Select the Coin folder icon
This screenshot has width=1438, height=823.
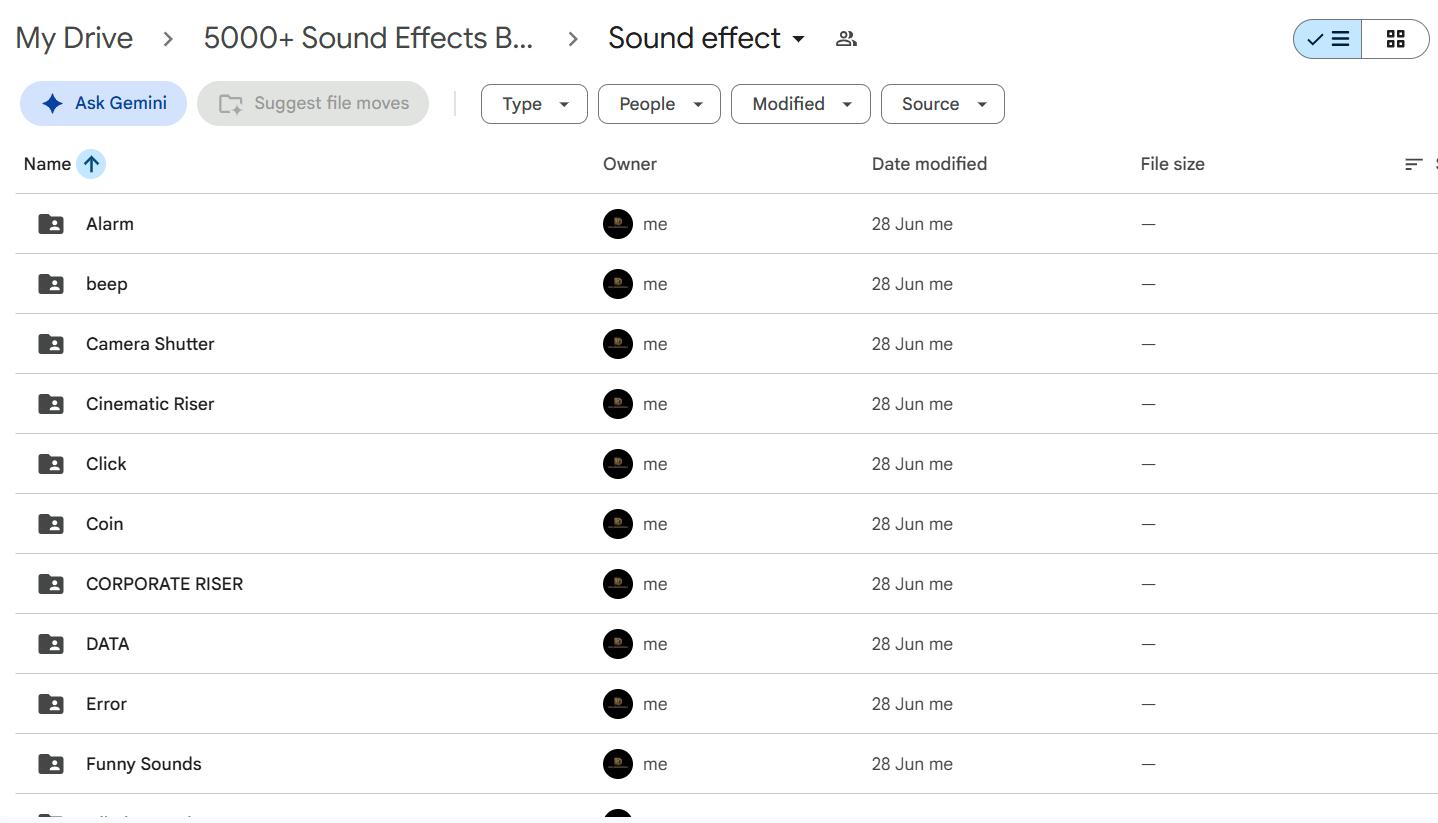51,524
